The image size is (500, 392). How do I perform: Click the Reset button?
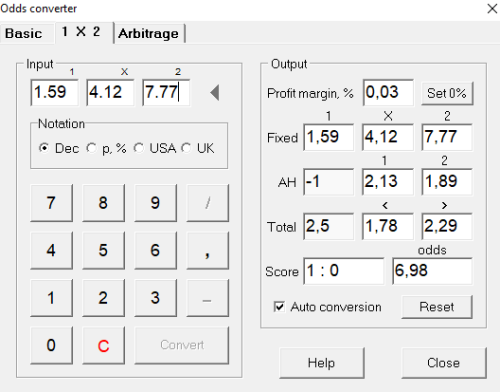[437, 307]
